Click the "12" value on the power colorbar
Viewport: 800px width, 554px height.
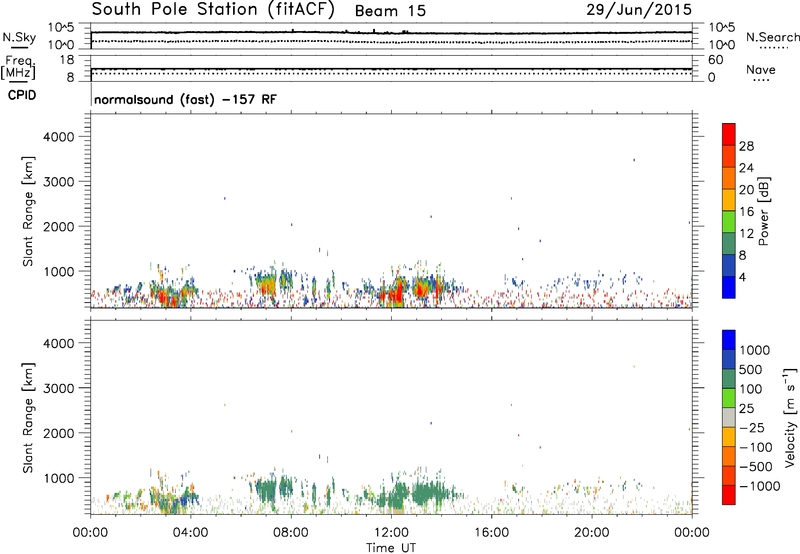pyautogui.click(x=746, y=234)
